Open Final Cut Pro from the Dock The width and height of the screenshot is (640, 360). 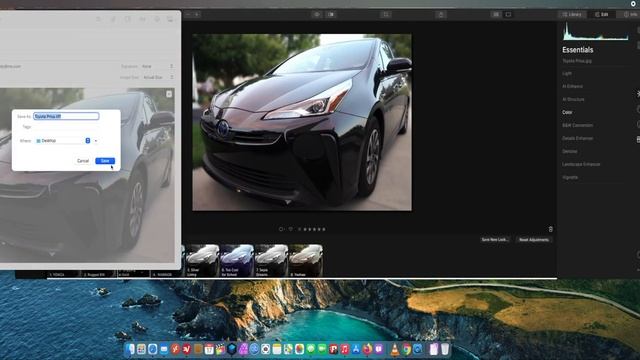[x=220, y=349]
